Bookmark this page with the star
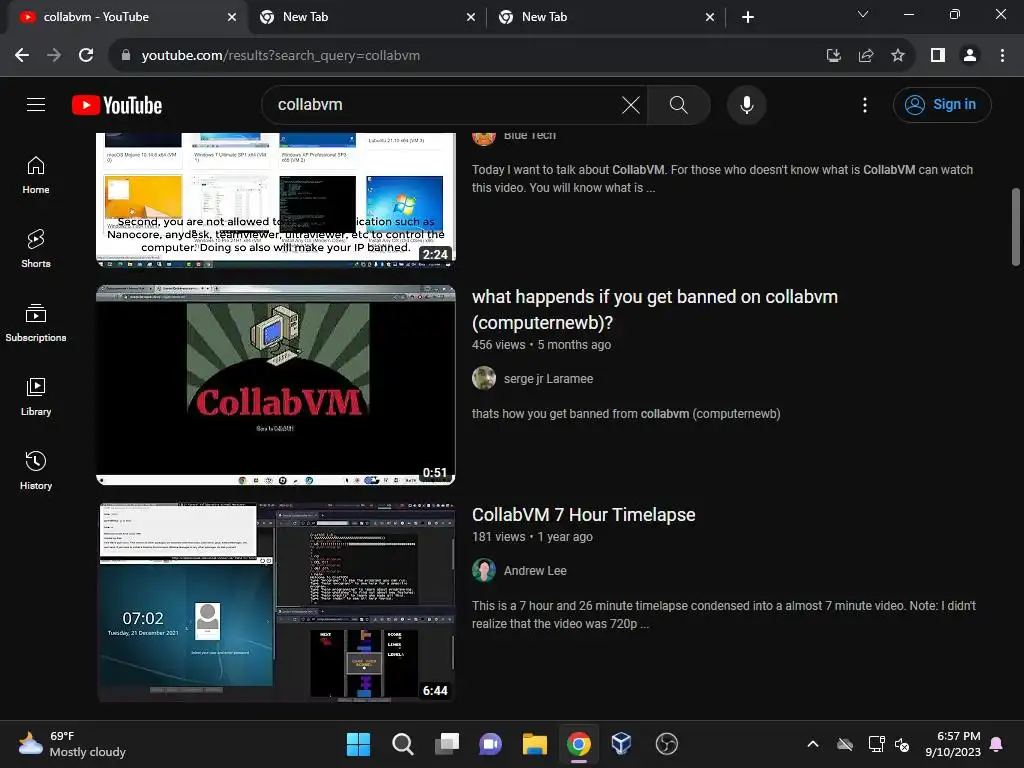Image resolution: width=1024 pixels, height=768 pixels. click(897, 56)
